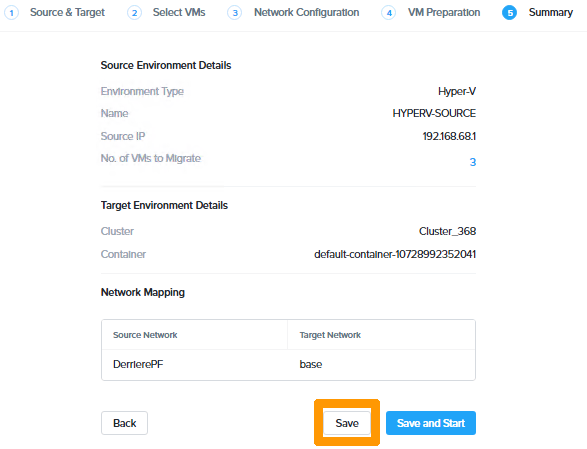Click the Back button

[x=124, y=423]
